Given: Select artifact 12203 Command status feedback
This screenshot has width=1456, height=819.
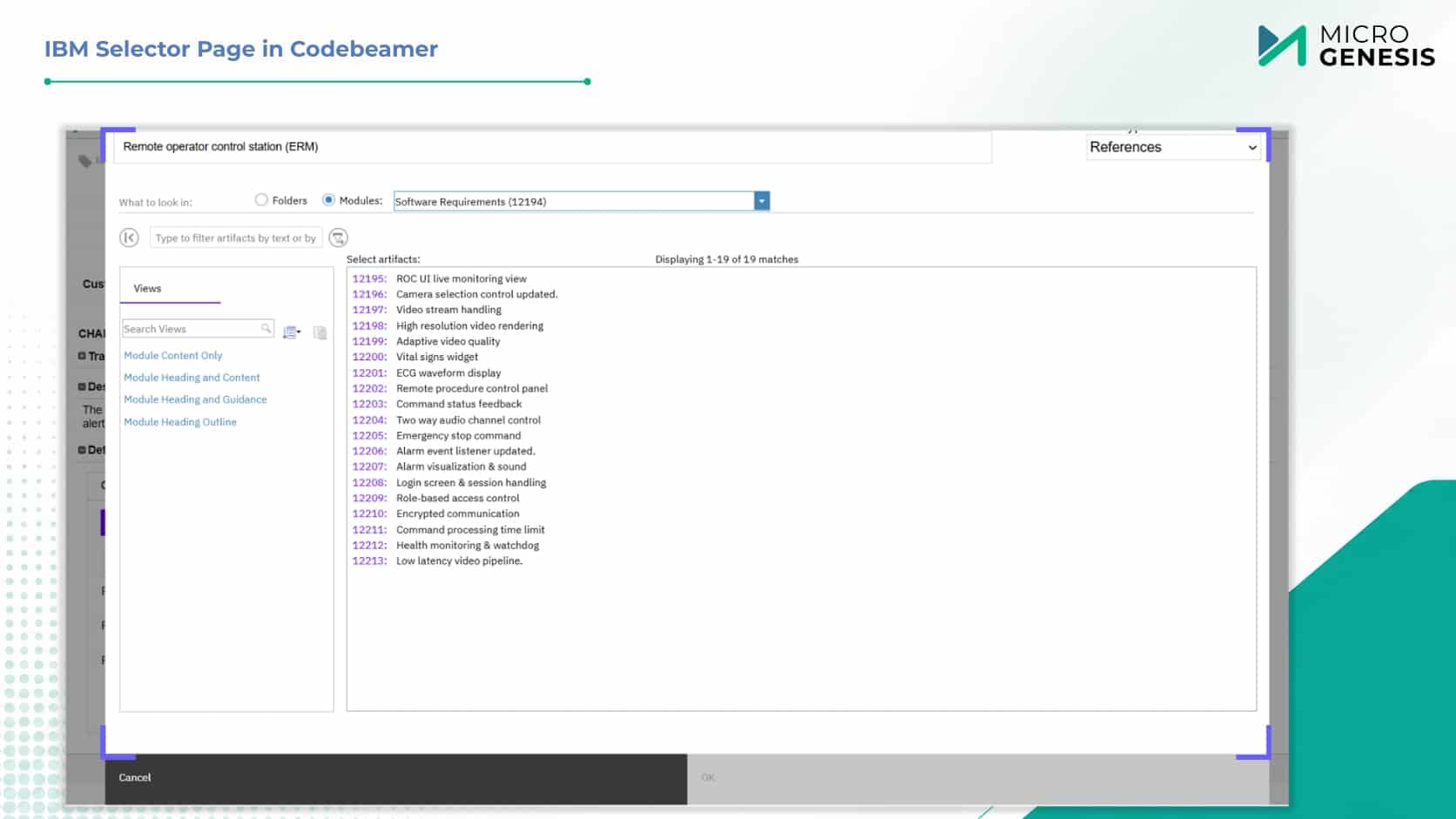Looking at the screenshot, I should pos(437,404).
